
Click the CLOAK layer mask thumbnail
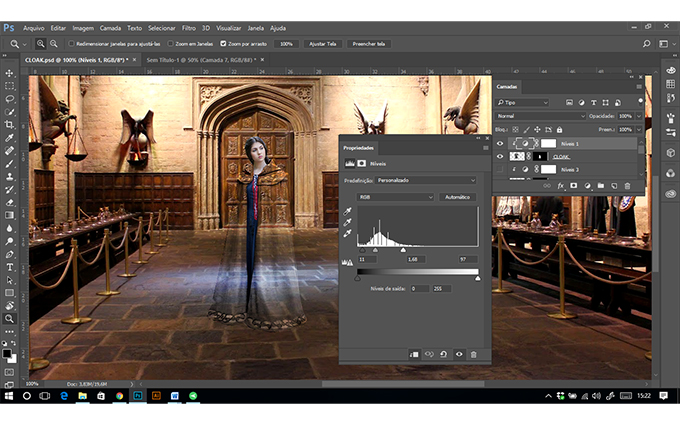[540, 157]
